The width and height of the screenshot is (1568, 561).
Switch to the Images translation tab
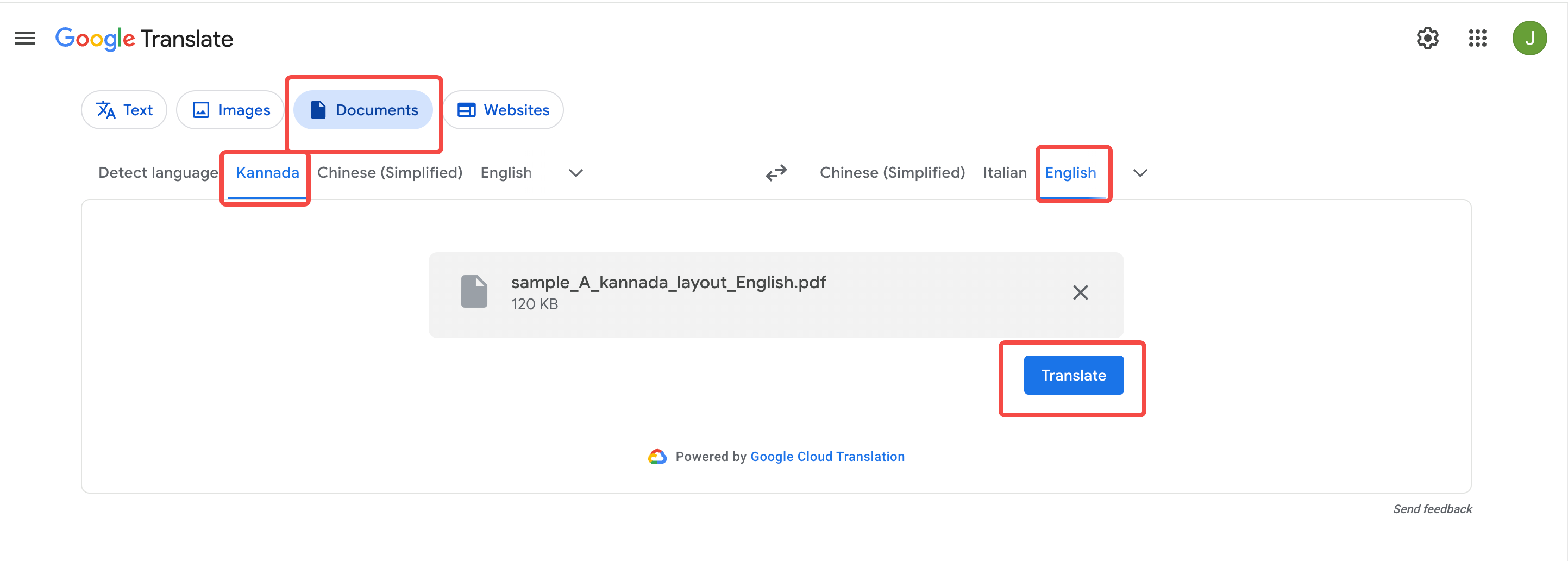231,110
